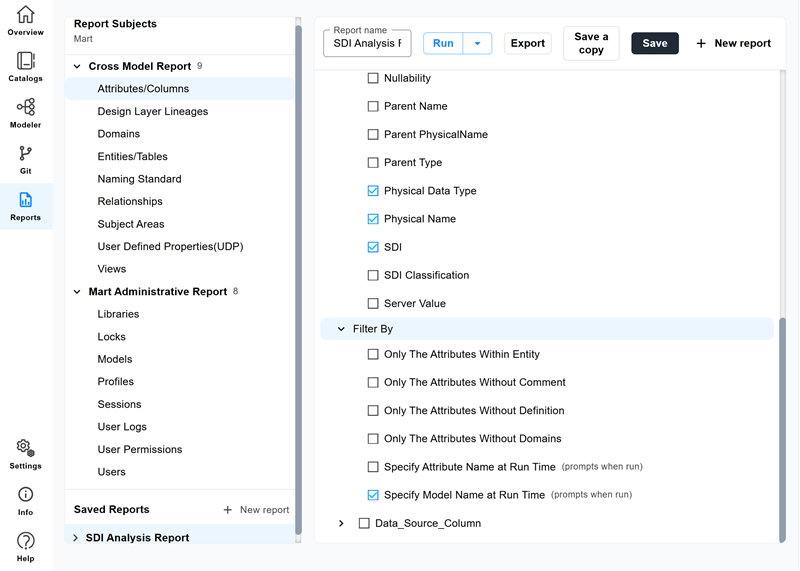Open the Catalogs sidebar icon
The height and width of the screenshot is (571, 800).
[26, 61]
